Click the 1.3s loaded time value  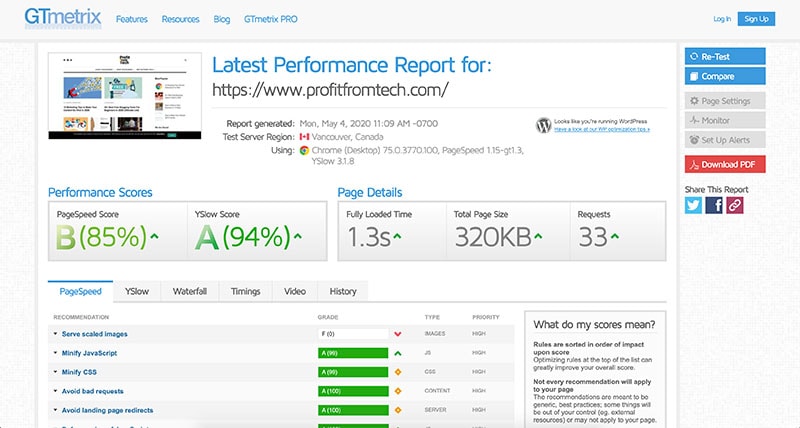[368, 237]
